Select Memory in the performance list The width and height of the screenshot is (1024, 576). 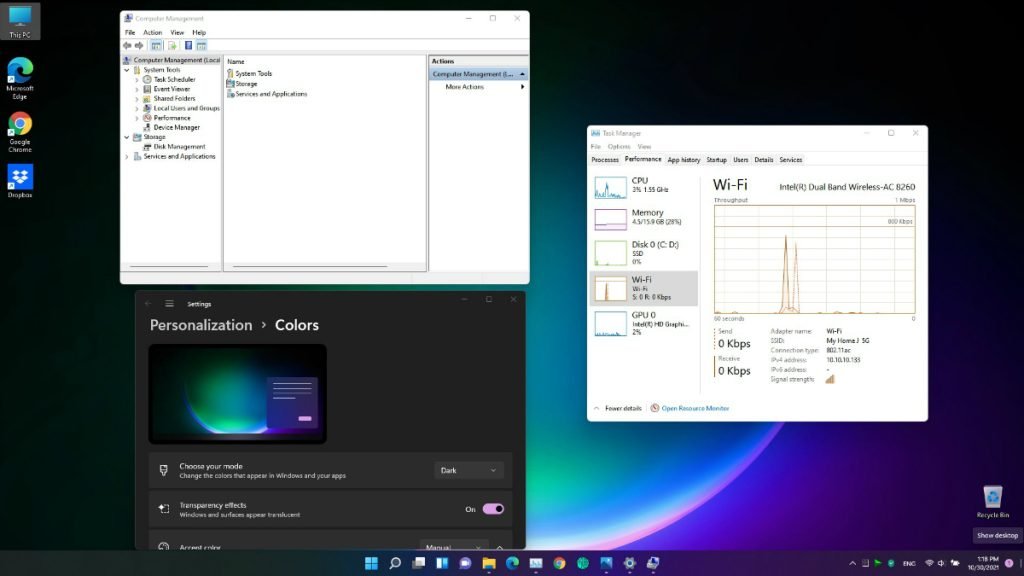tap(644, 219)
